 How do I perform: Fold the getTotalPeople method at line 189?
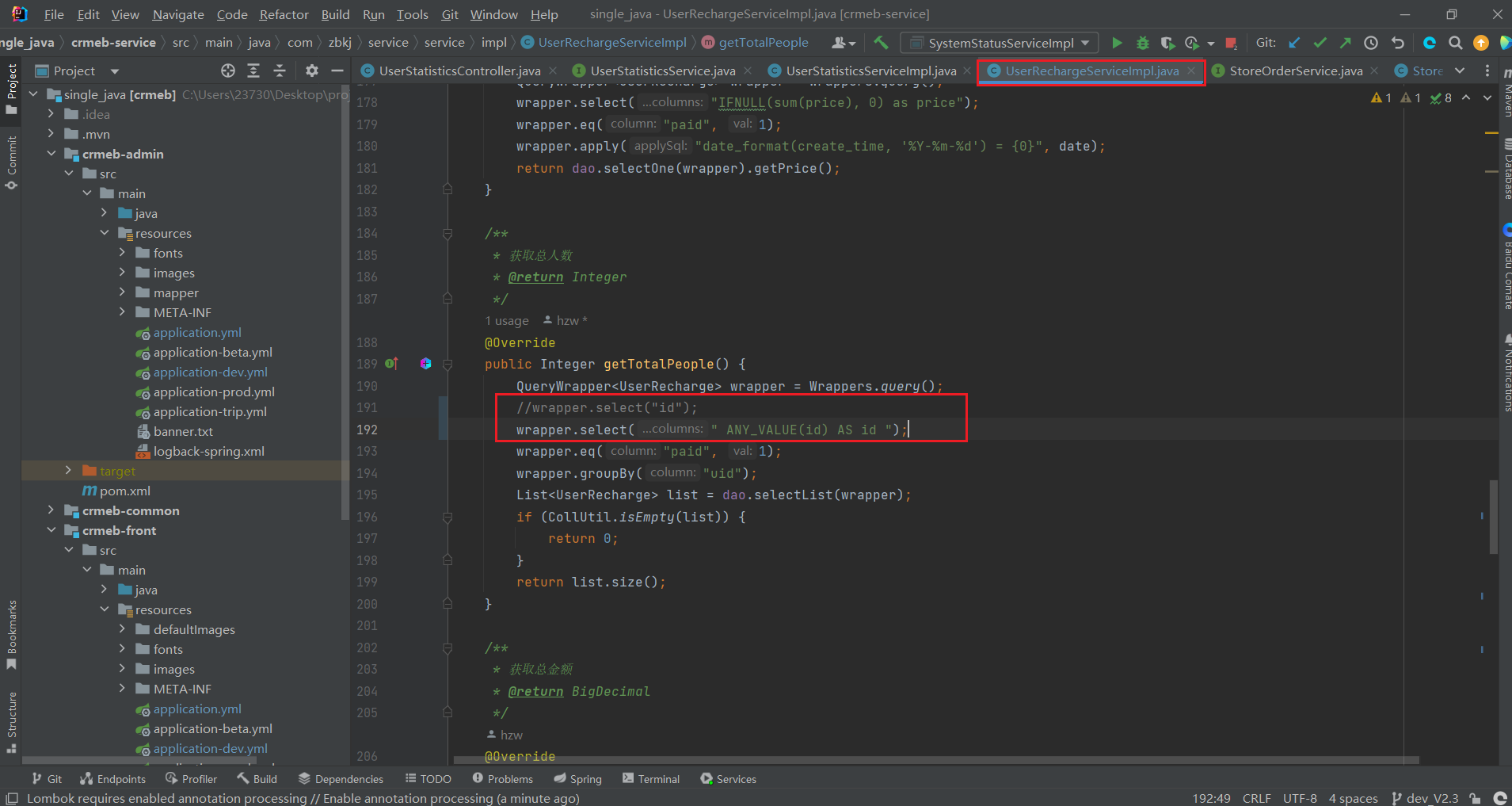pyautogui.click(x=448, y=365)
